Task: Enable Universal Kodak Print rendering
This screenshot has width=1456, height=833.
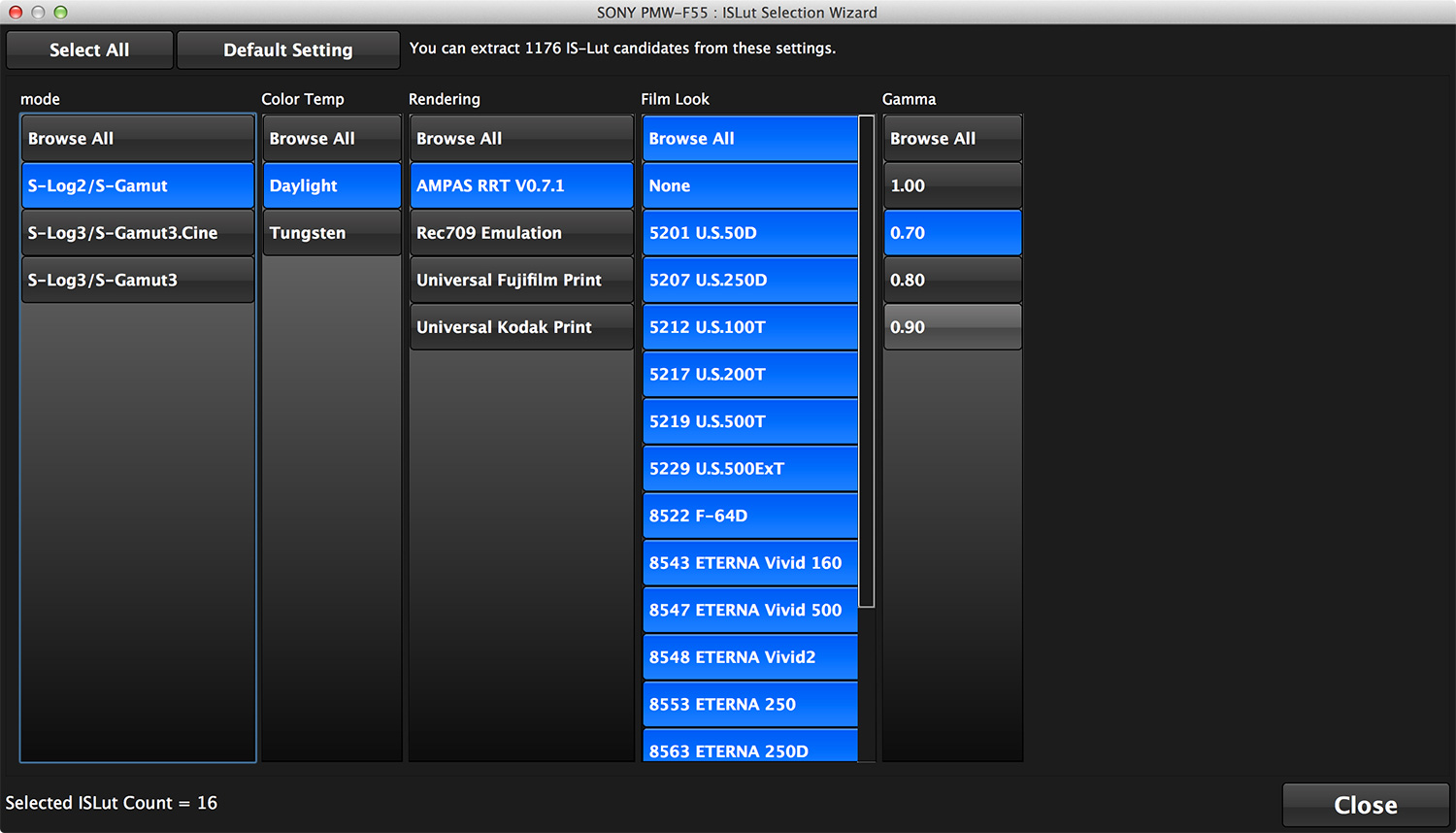Action: click(x=521, y=327)
